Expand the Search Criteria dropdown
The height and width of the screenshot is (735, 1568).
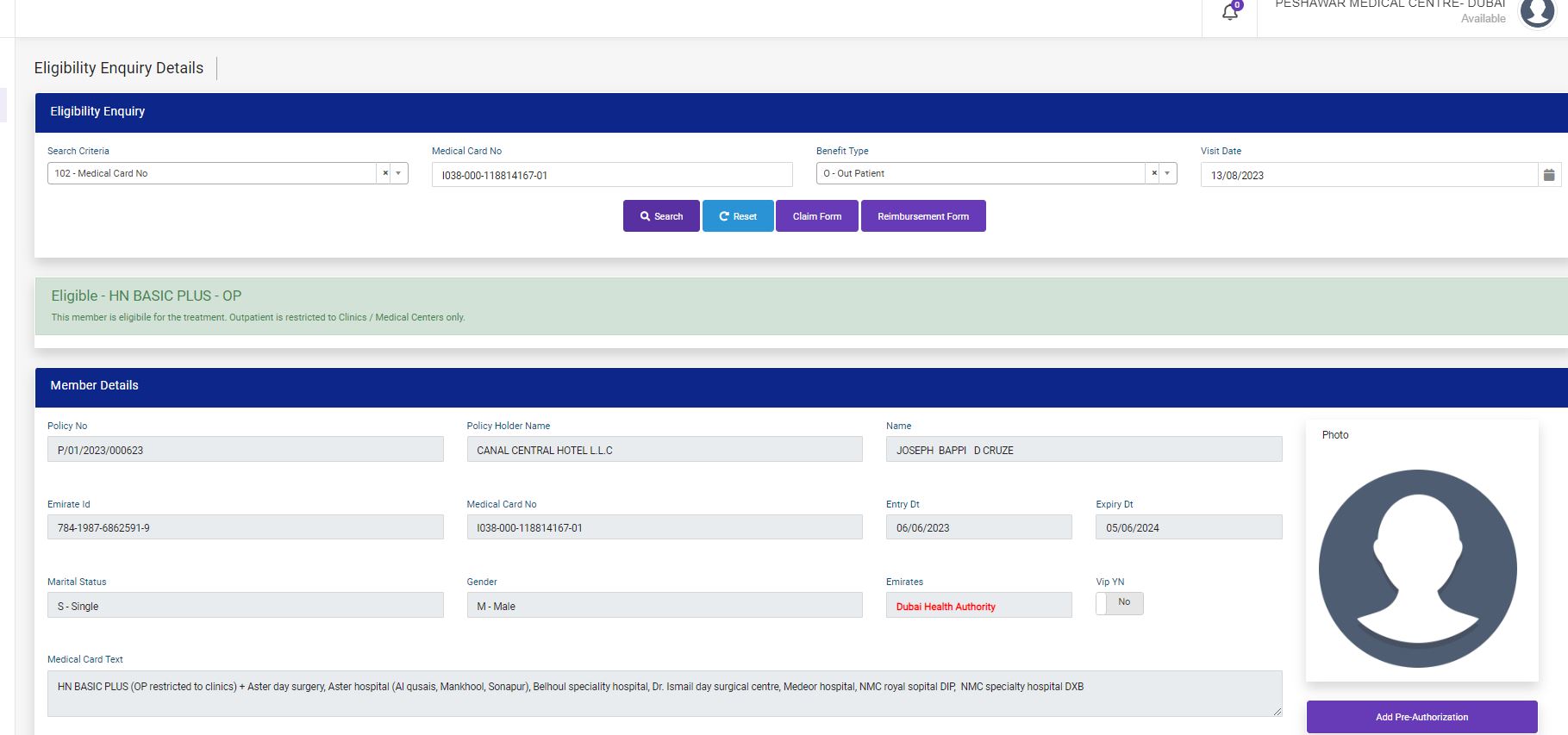[x=398, y=173]
